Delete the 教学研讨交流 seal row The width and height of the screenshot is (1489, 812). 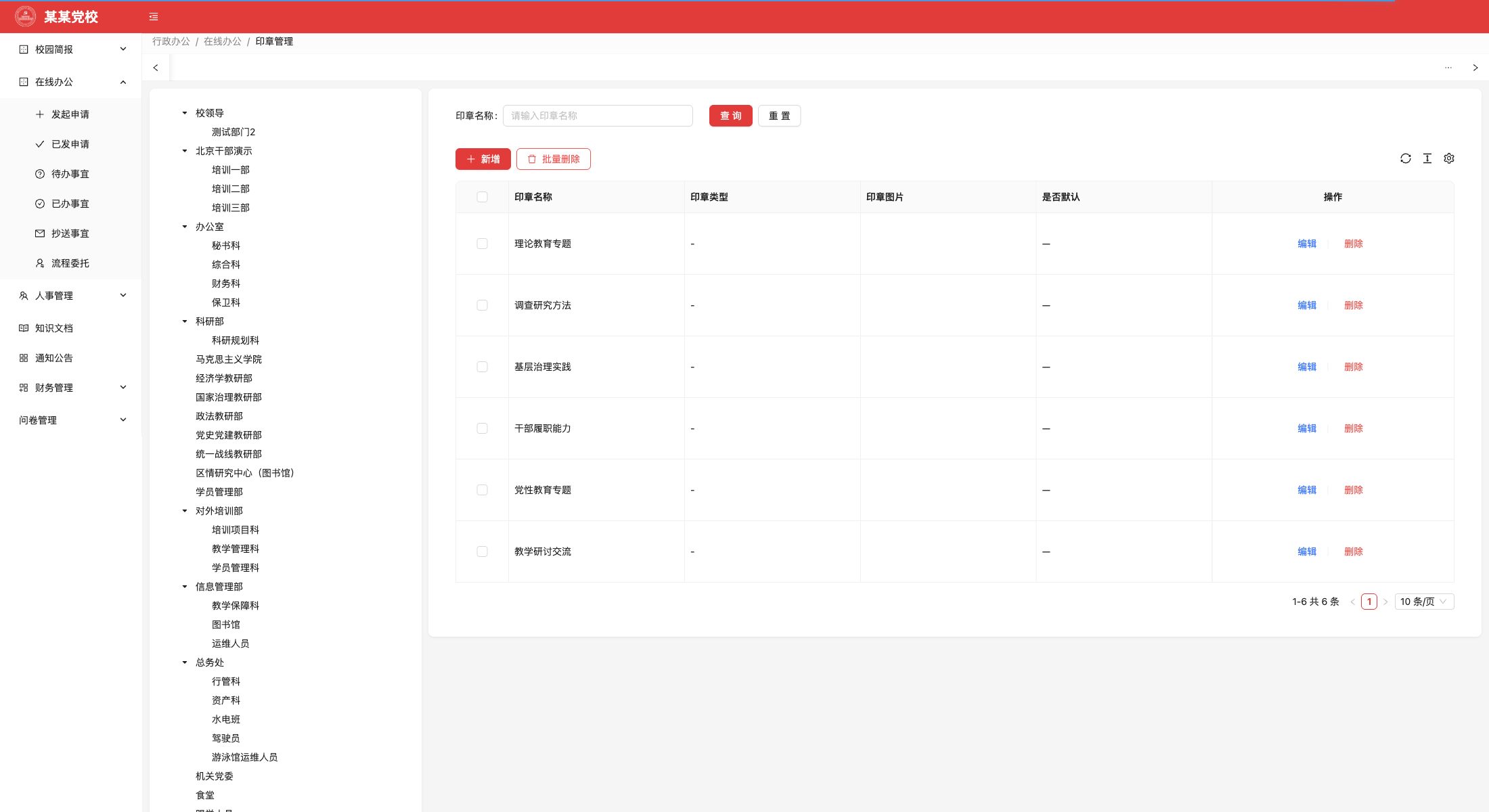point(1354,551)
